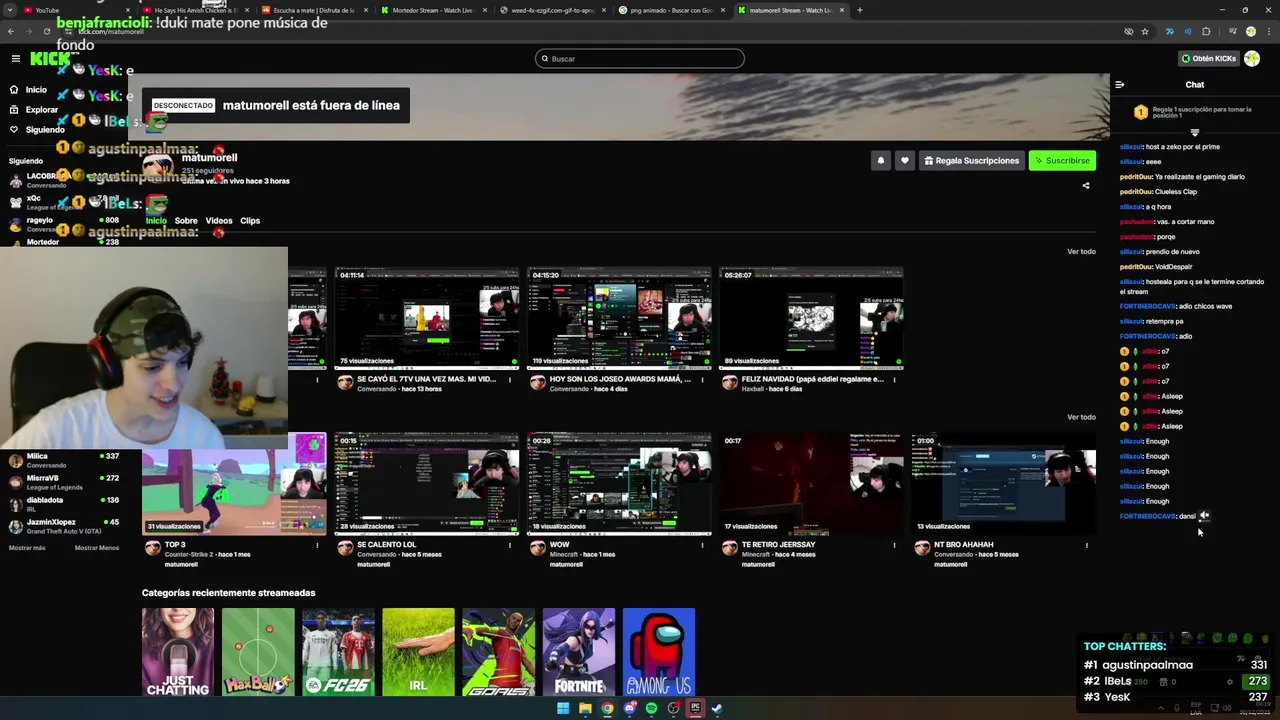1280x720 pixels.
Task: Open the video HOY SON LOS JOSEO AWARDS
Action: (619, 318)
